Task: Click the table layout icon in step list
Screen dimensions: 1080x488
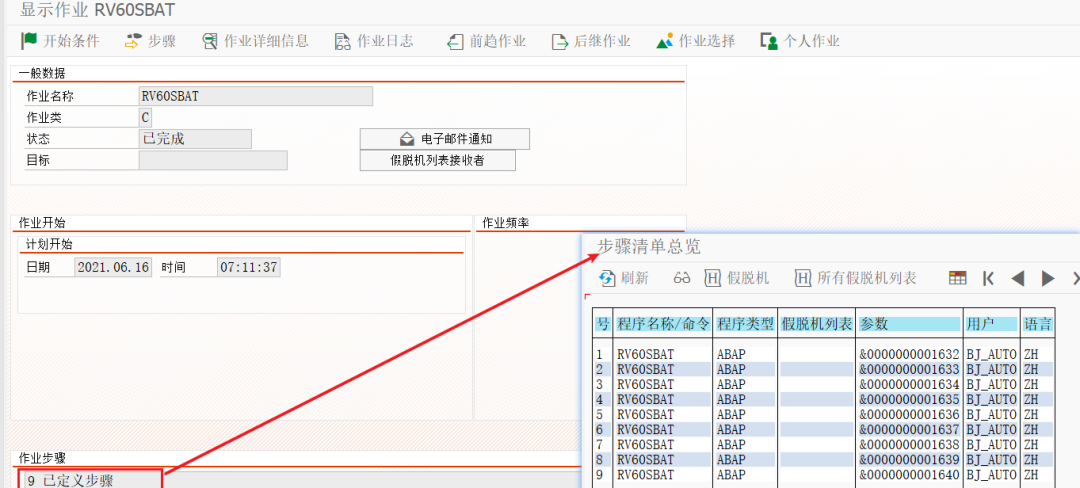Action: point(957,278)
